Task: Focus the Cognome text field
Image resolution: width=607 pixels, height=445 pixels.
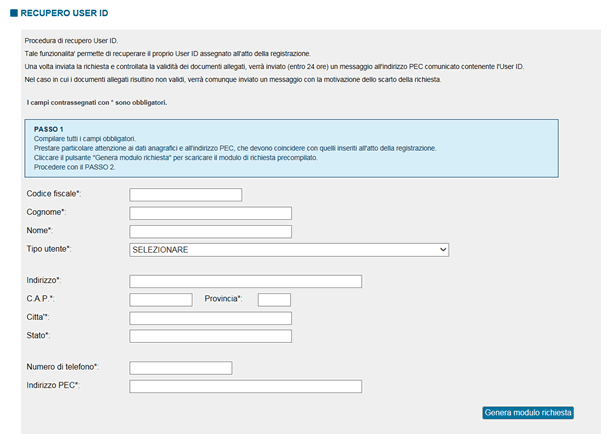Action: pyautogui.click(x=210, y=213)
